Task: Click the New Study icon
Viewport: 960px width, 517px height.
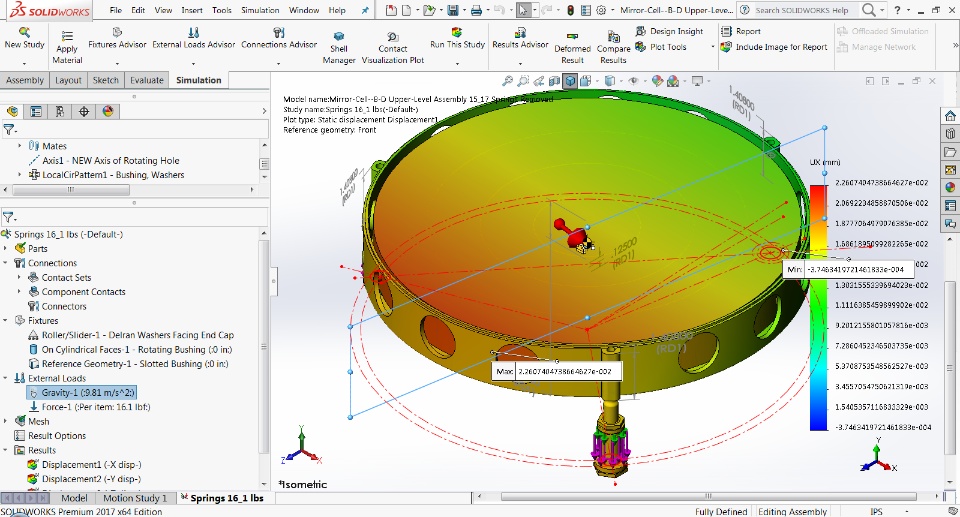Action: coord(24,34)
